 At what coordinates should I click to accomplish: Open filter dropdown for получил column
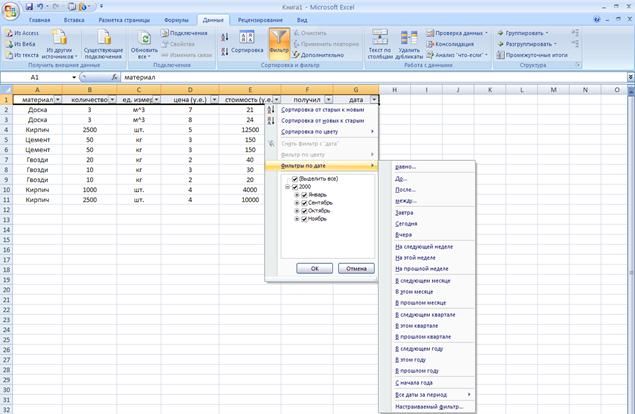(328, 100)
